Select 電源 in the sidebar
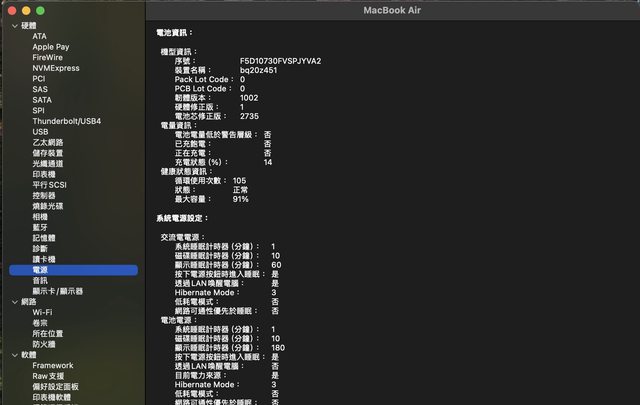 (x=41, y=270)
